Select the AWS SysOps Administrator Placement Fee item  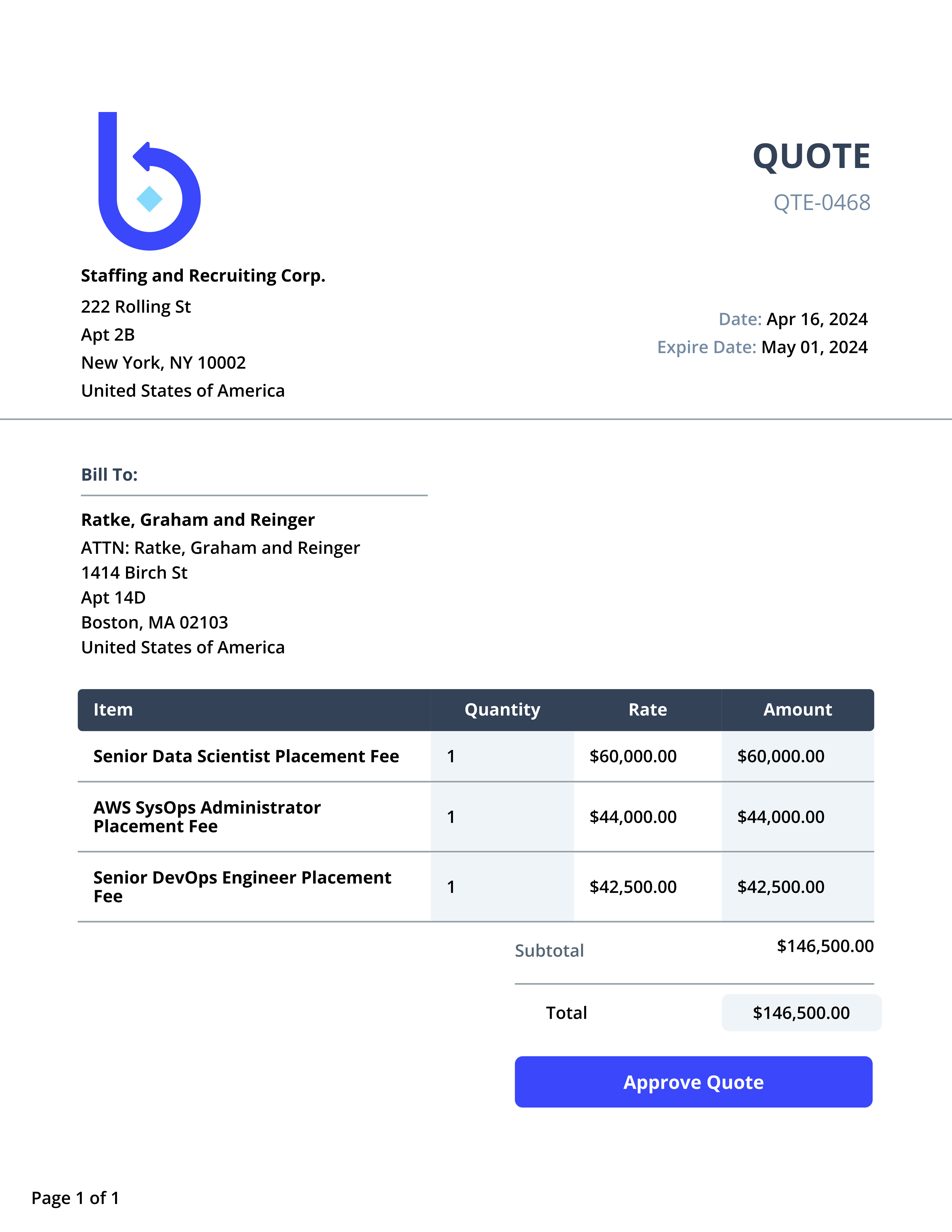(x=207, y=817)
